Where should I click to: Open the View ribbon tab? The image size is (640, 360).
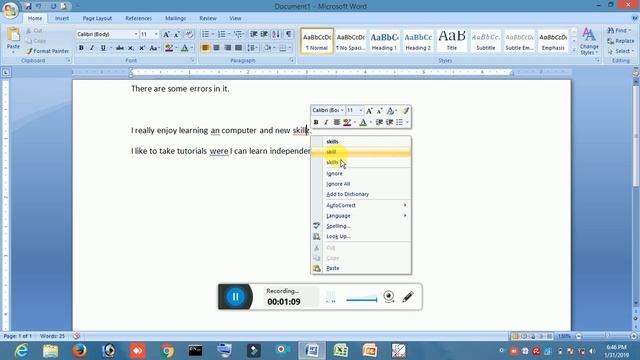click(x=235, y=18)
